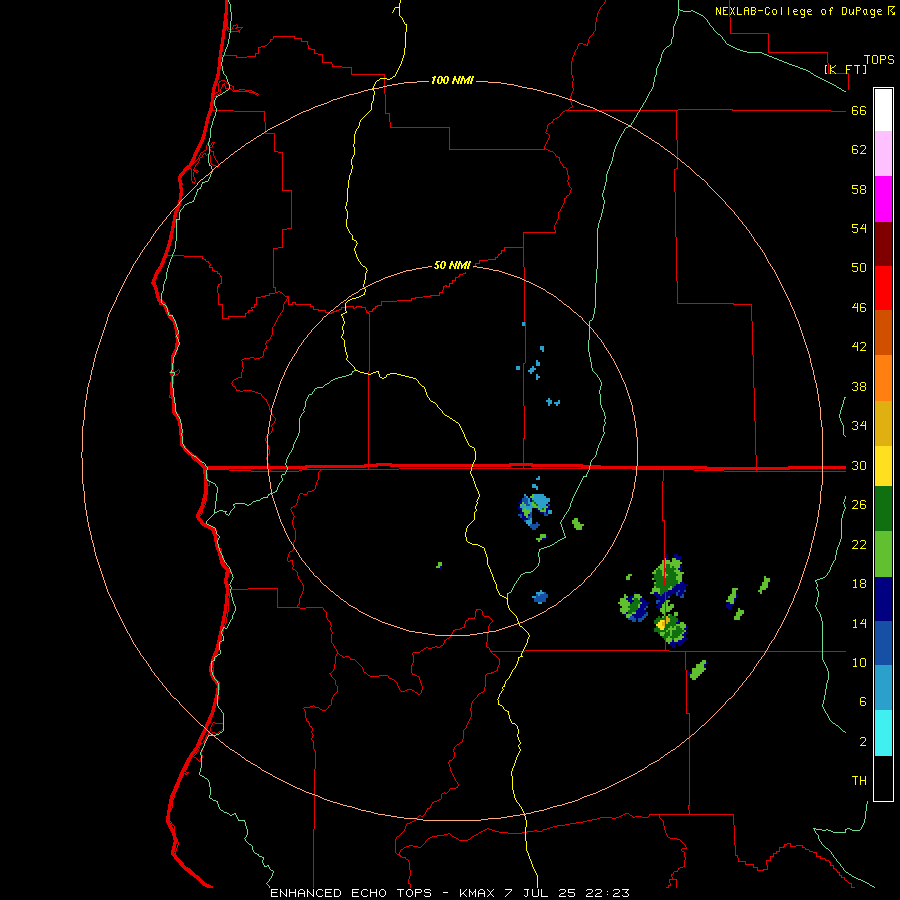This screenshot has width=900, height=900.
Task: Click the '100 NMI' range ring label
Action: point(452,80)
